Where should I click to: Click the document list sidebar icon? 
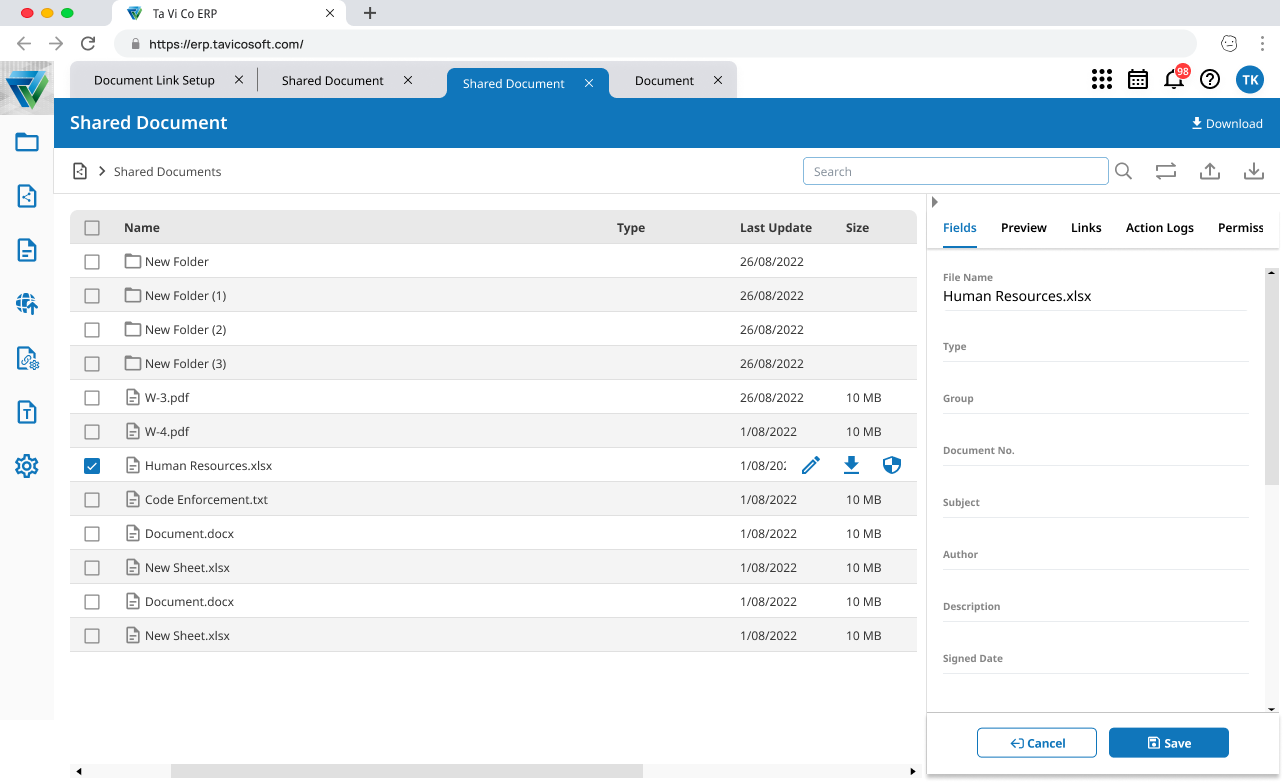(x=27, y=250)
